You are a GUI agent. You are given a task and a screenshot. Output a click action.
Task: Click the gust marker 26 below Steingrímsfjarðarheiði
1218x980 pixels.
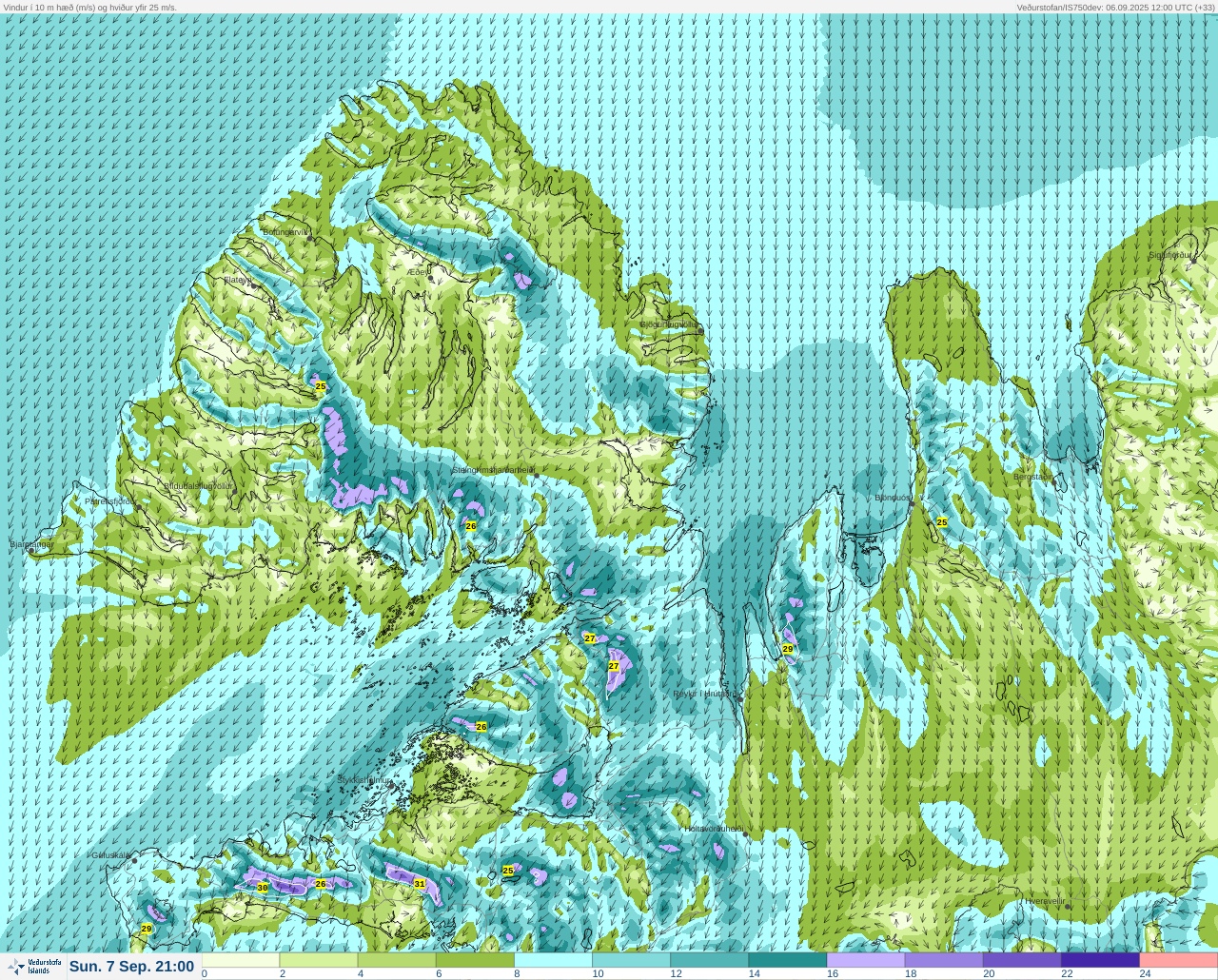click(471, 526)
